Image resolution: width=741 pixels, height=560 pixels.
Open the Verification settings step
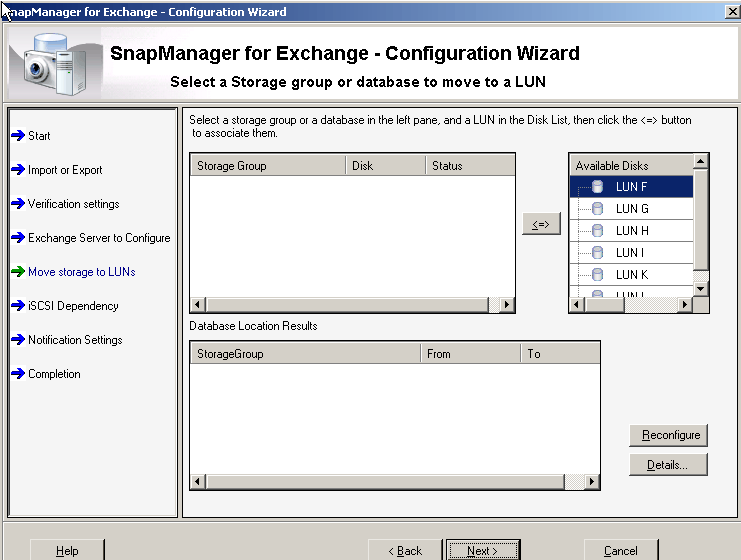pyautogui.click(x=74, y=204)
